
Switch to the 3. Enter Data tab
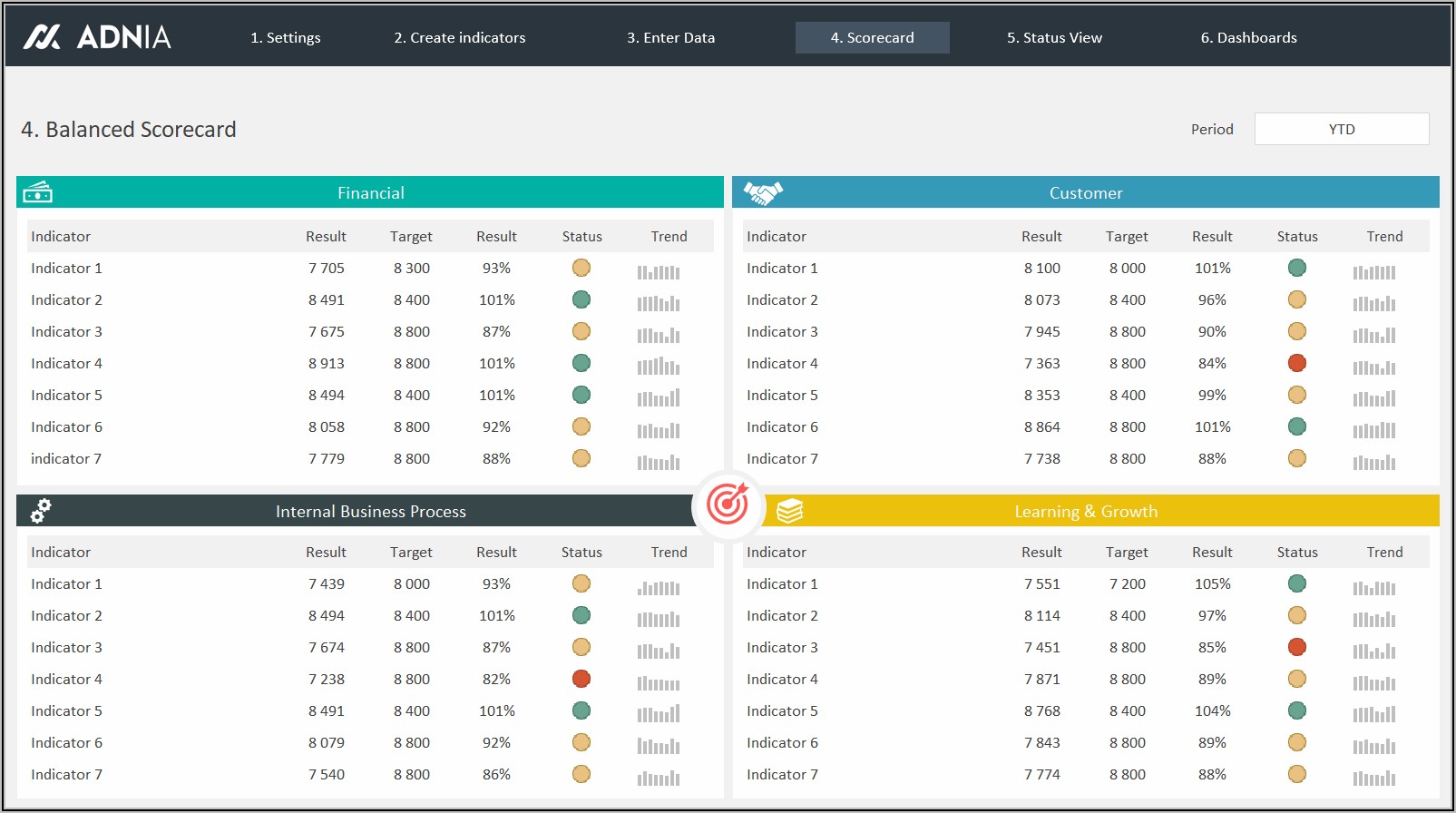(x=671, y=38)
